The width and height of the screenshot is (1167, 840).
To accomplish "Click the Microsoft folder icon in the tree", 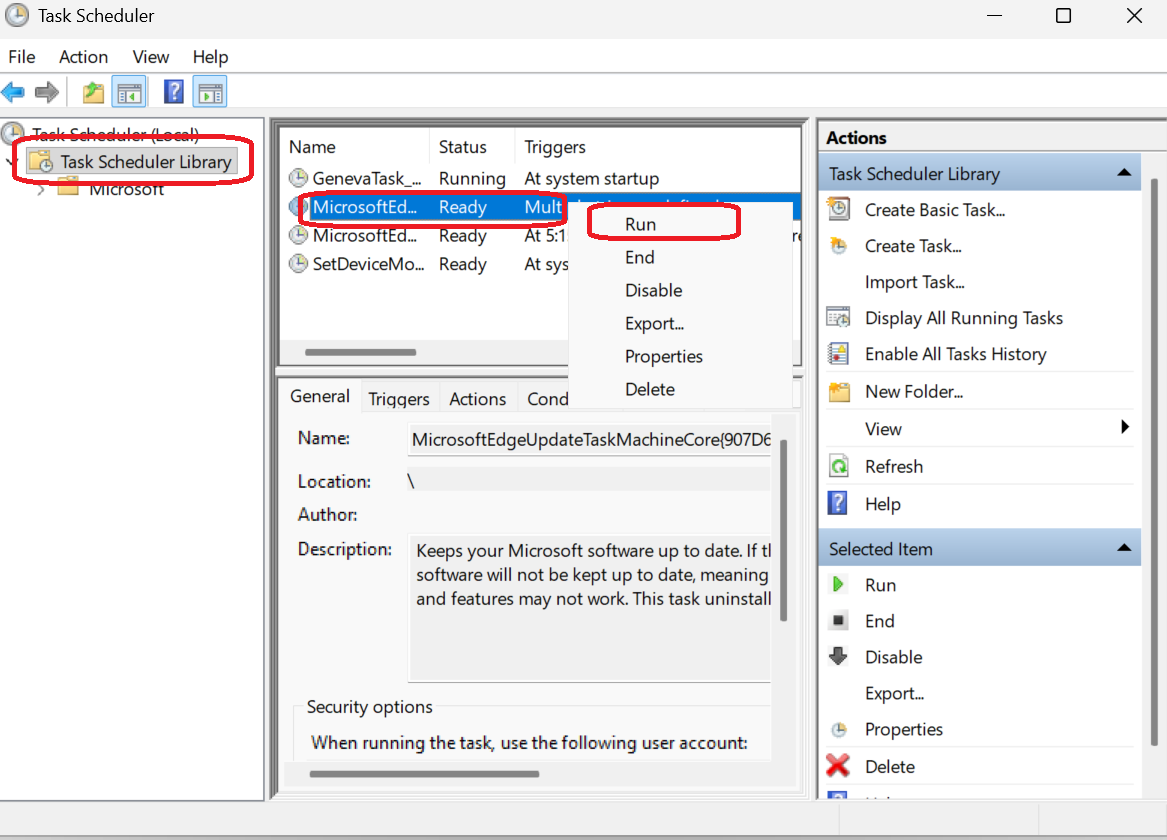I will coord(68,187).
